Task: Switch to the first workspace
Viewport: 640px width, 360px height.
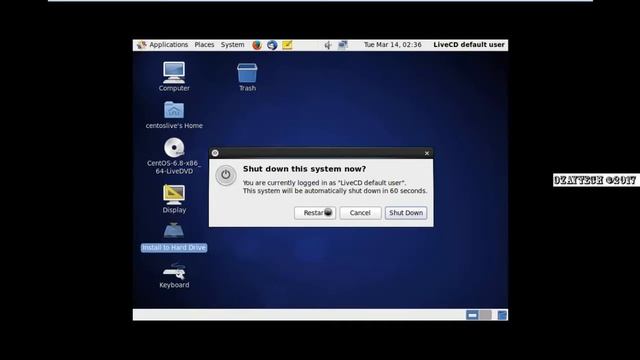Action: 472,315
